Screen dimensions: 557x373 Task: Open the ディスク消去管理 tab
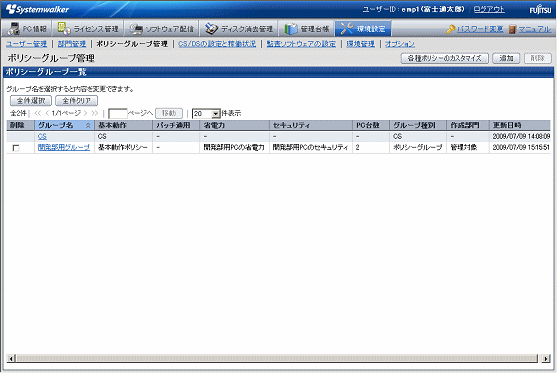click(239, 28)
